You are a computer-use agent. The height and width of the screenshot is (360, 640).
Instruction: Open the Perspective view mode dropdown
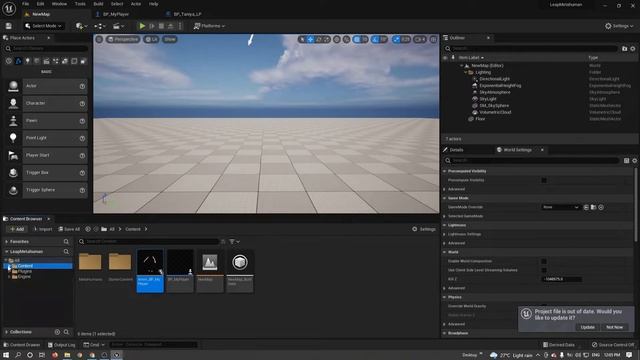123,39
